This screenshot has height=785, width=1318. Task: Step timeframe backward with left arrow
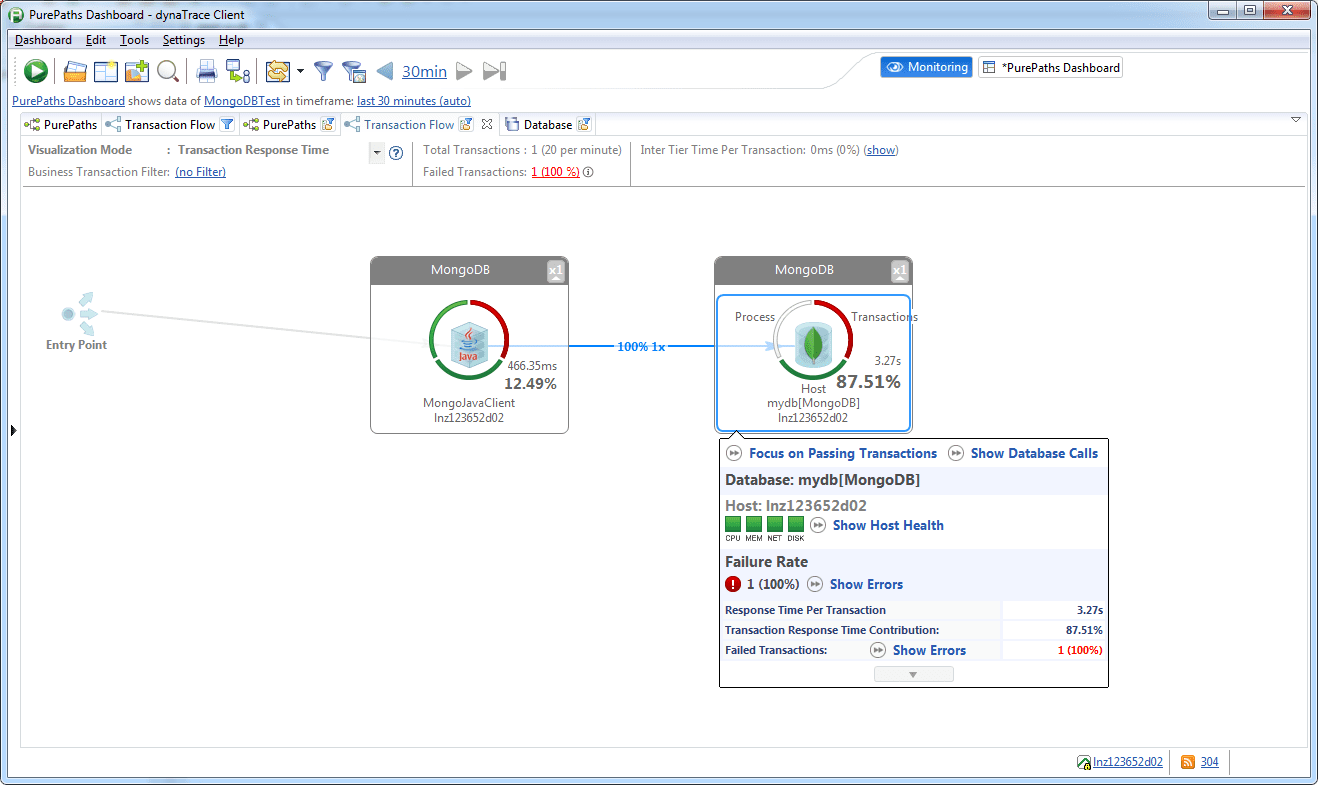click(385, 71)
